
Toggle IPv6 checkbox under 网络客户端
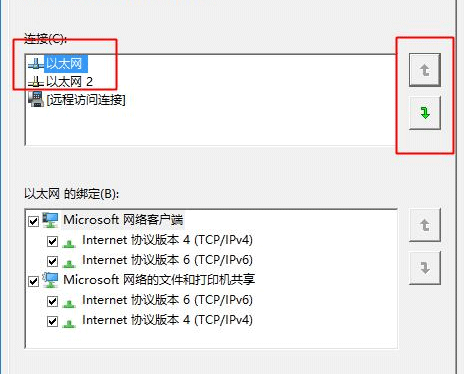click(52, 261)
